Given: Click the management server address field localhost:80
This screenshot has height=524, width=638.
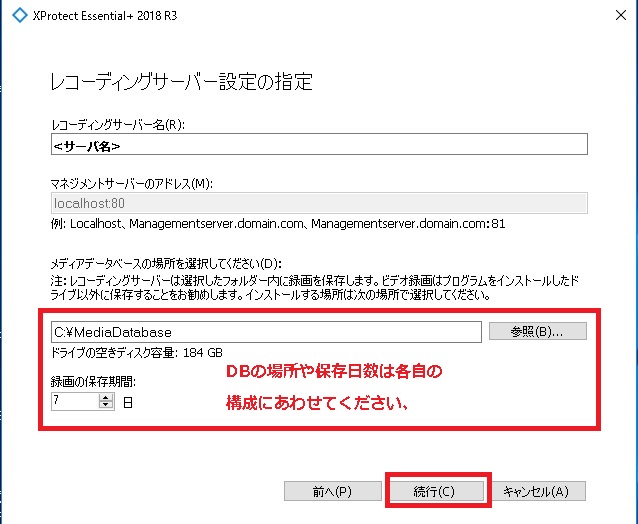Looking at the screenshot, I should 319,203.
